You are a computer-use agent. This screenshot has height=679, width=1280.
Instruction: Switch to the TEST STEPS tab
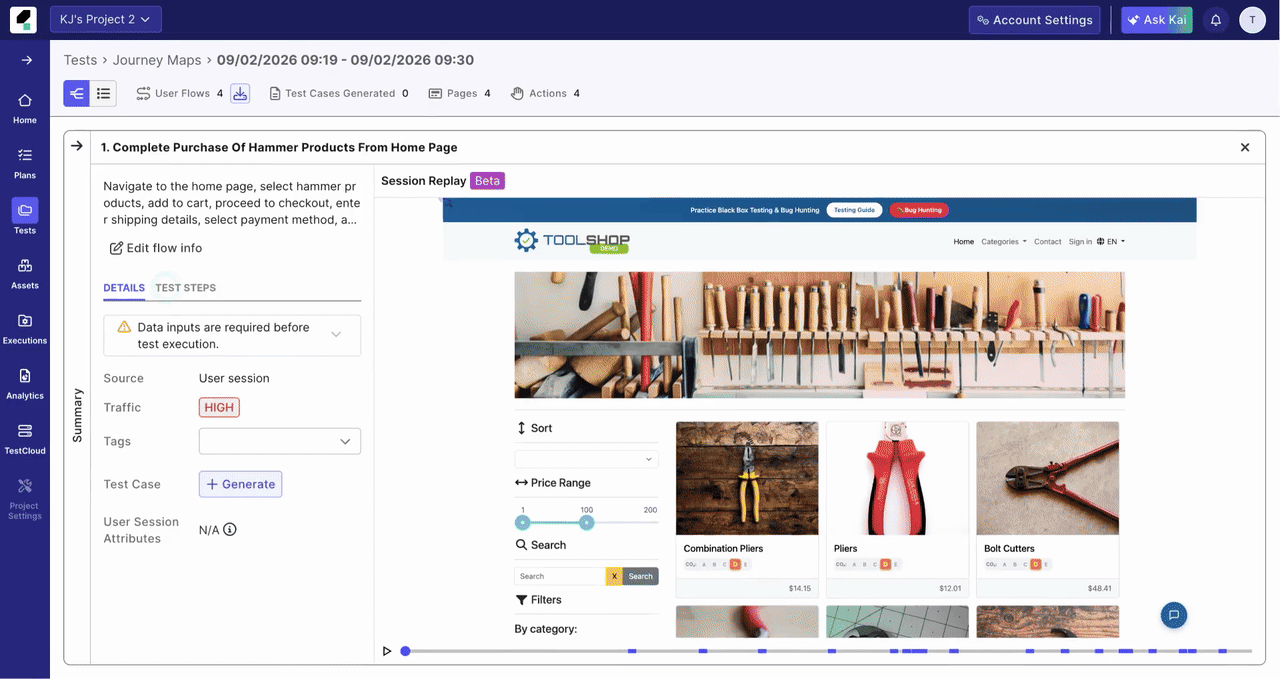(x=185, y=288)
